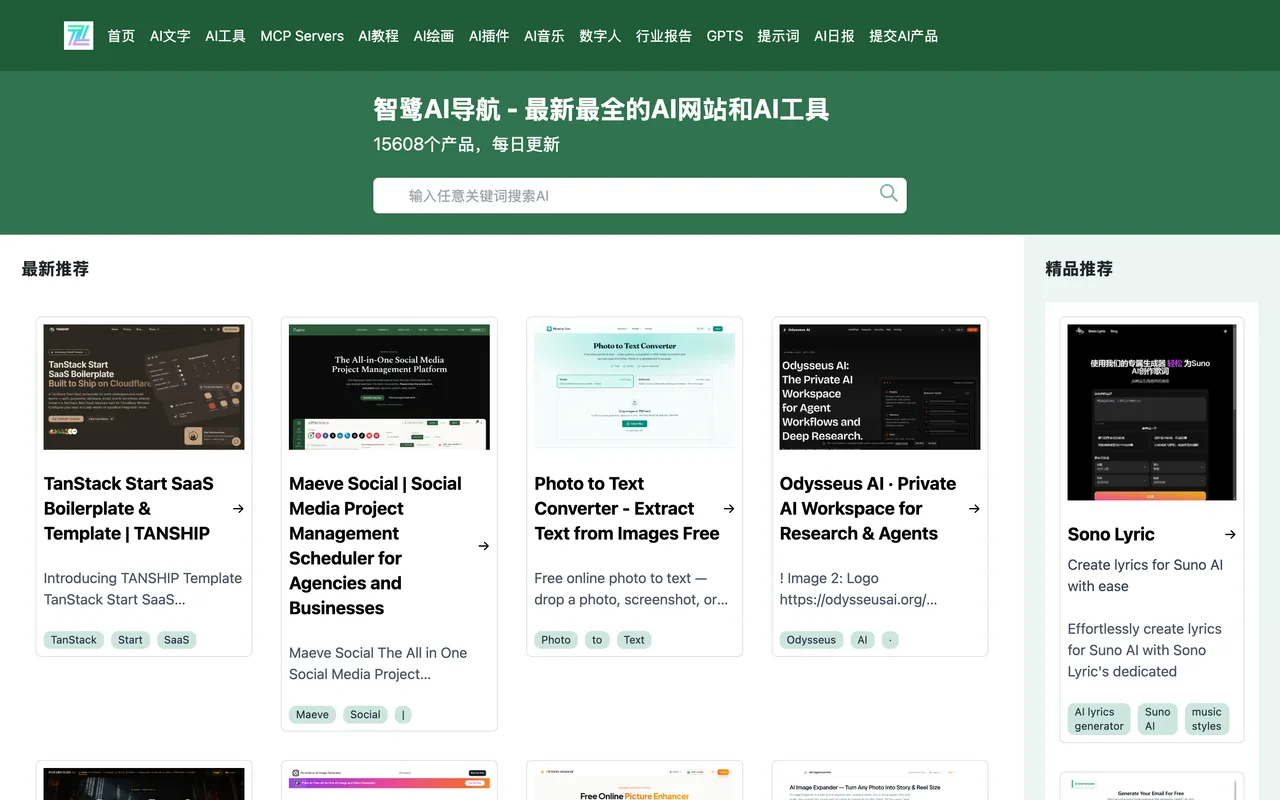Click the music styles tag

point(1206,719)
